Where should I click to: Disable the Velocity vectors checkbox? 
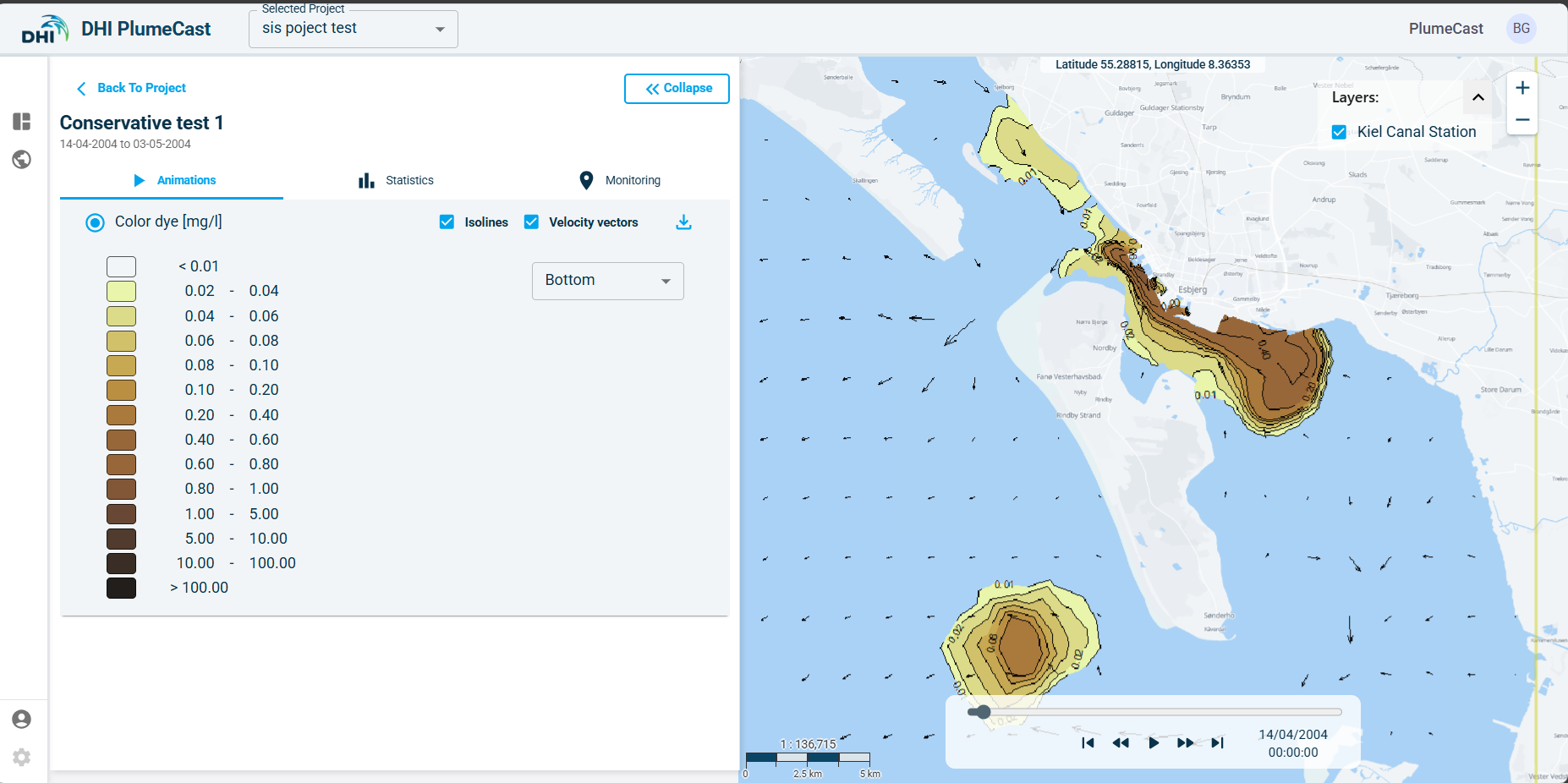[532, 222]
